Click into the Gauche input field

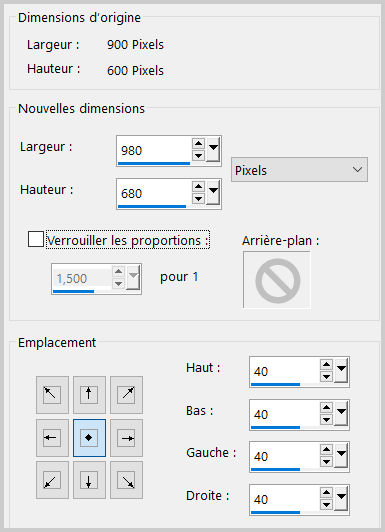tap(285, 456)
